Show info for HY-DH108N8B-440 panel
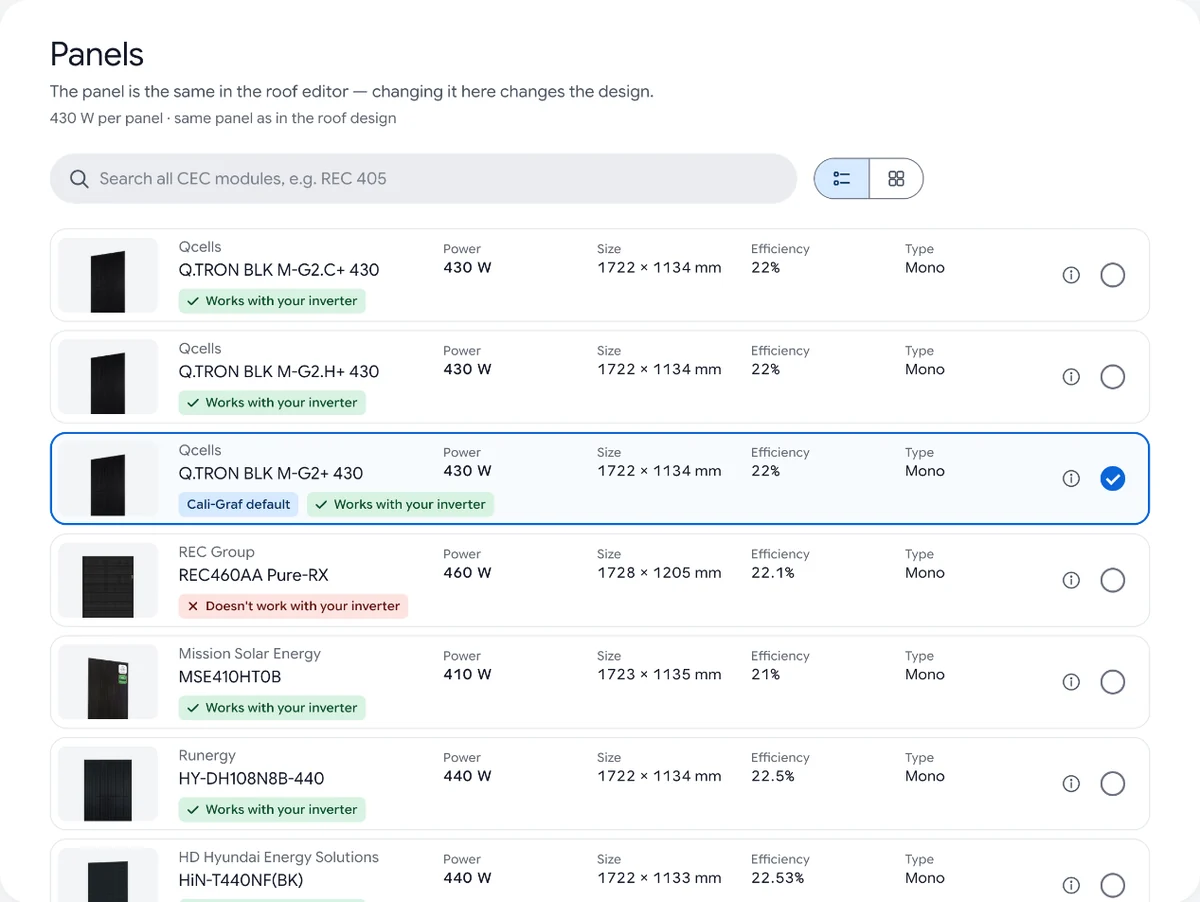 (x=1071, y=784)
